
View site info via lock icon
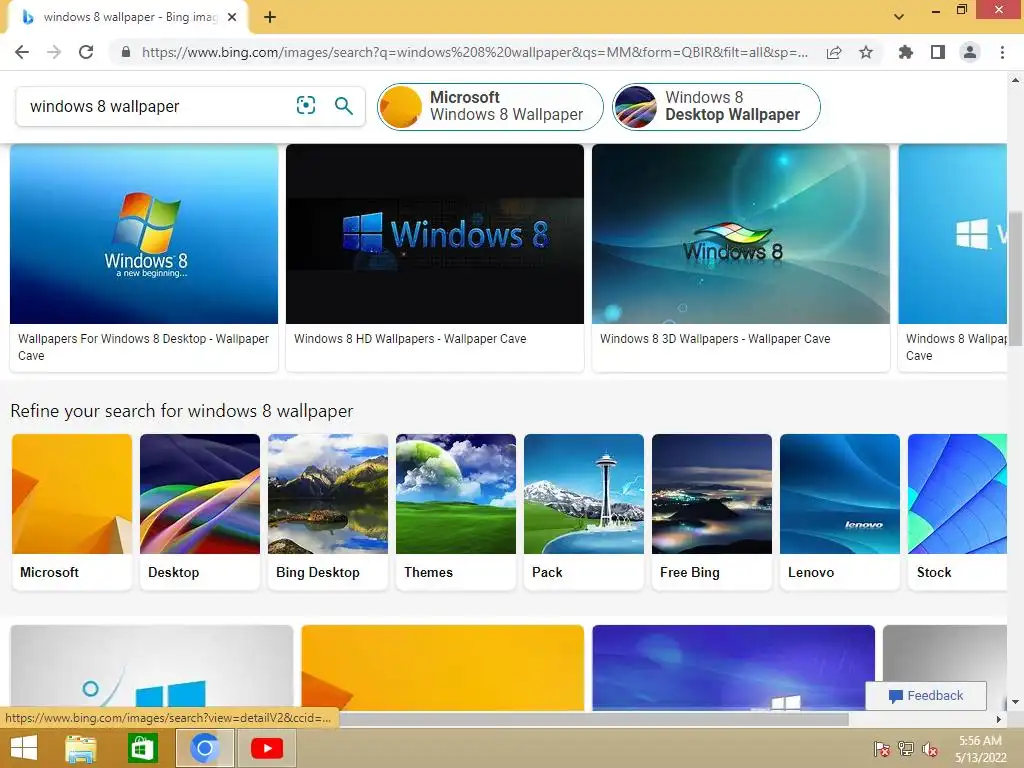coord(126,52)
